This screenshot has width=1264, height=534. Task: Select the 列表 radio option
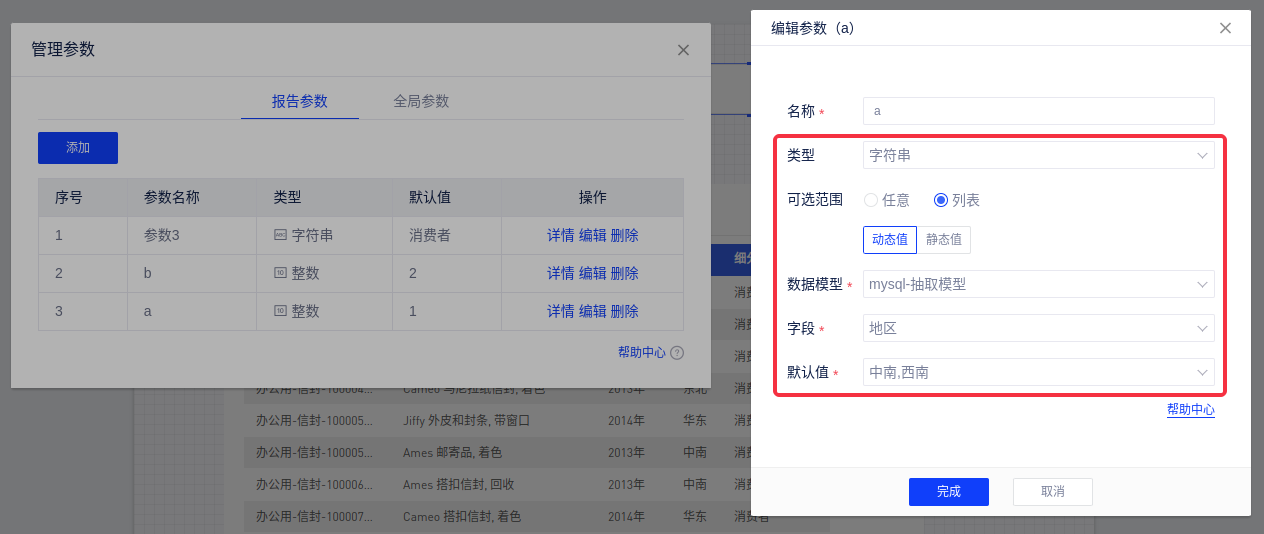941,200
